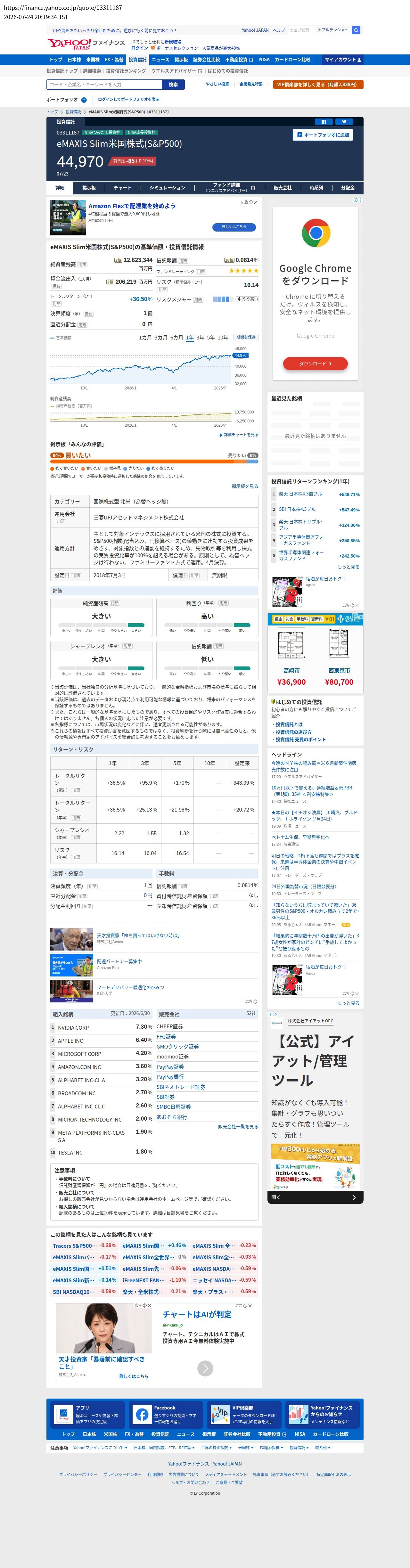
Task: Click the Chrome ad info icon
Action: [x=357, y=200]
